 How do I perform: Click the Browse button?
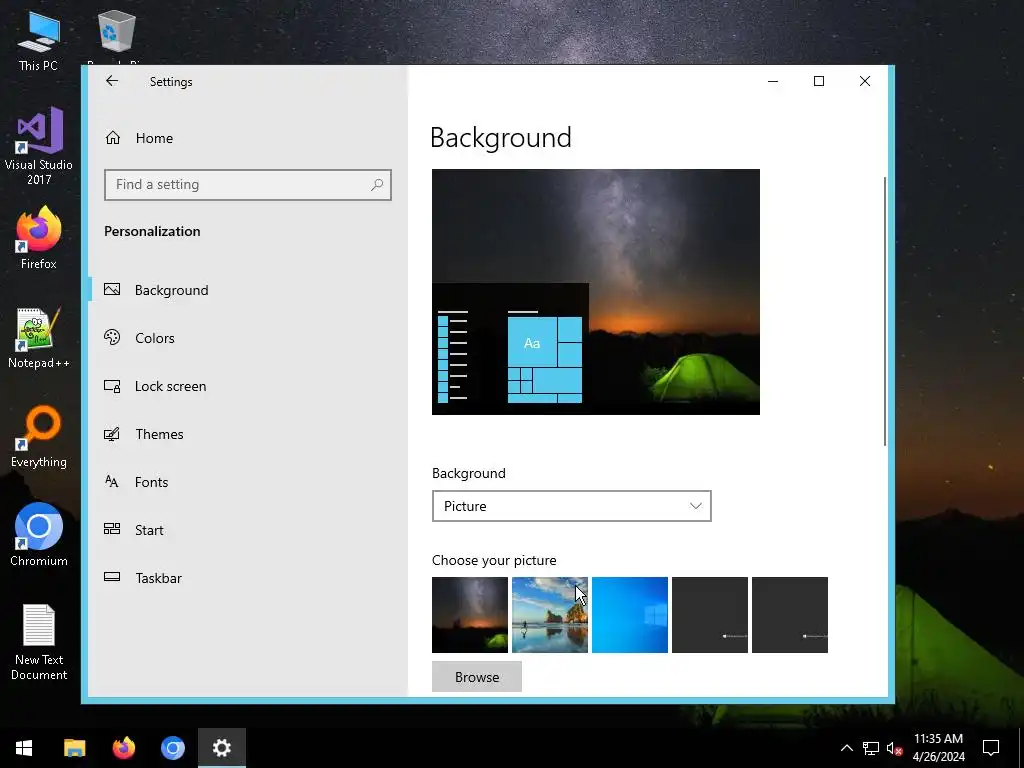click(x=477, y=677)
